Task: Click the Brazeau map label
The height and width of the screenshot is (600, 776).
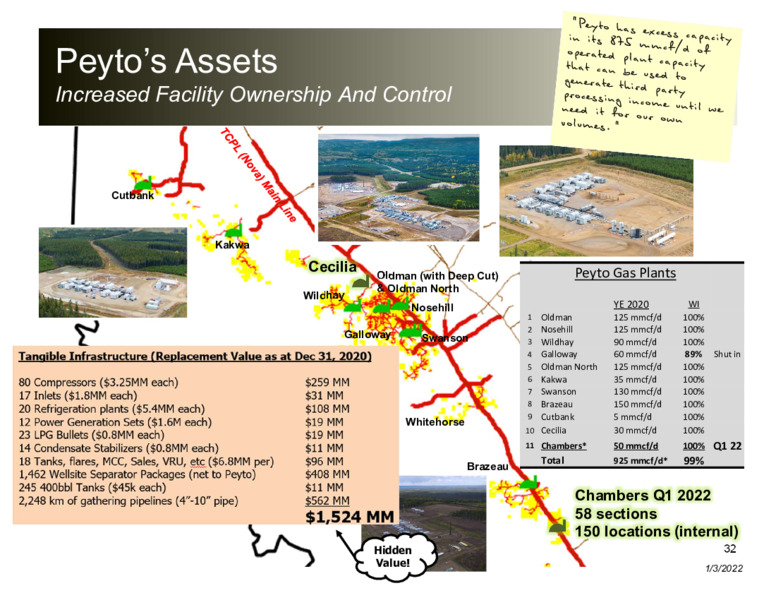Action: (487, 466)
